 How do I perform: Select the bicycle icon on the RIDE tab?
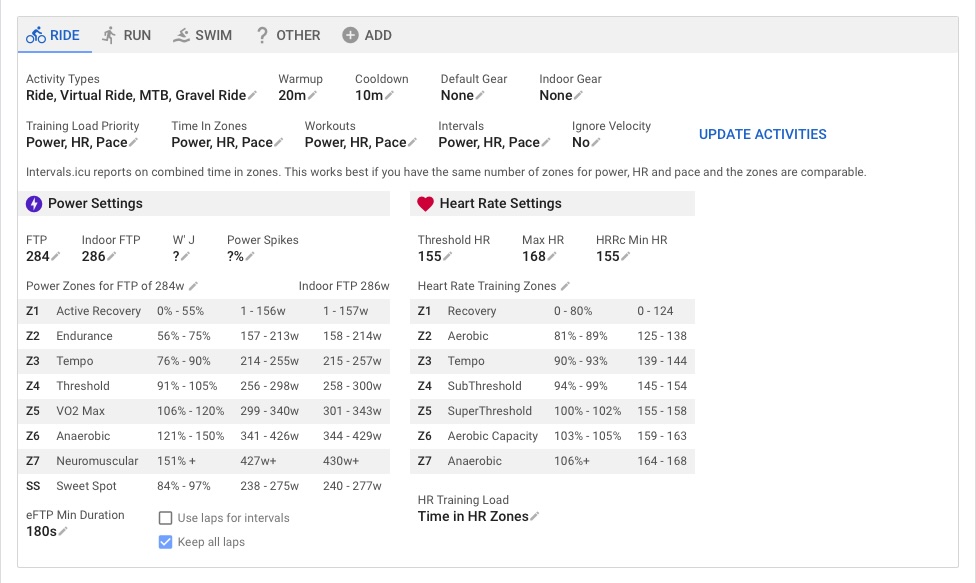pos(35,34)
